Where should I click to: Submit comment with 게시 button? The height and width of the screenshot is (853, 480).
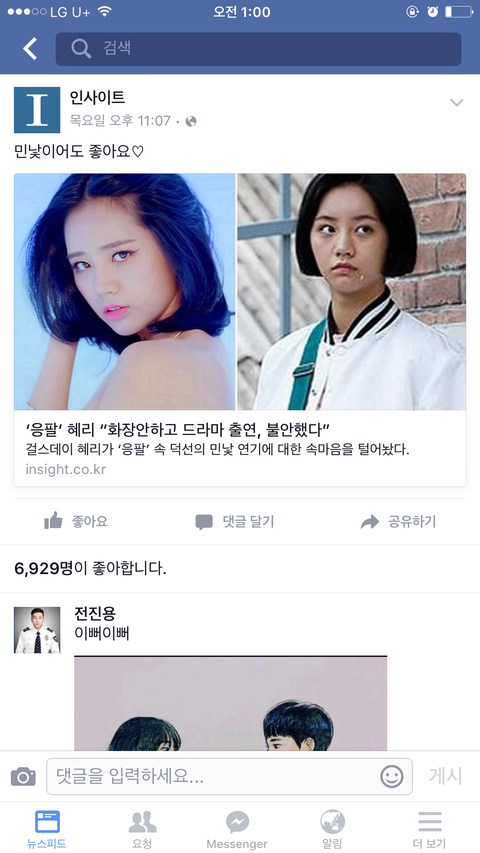[446, 776]
